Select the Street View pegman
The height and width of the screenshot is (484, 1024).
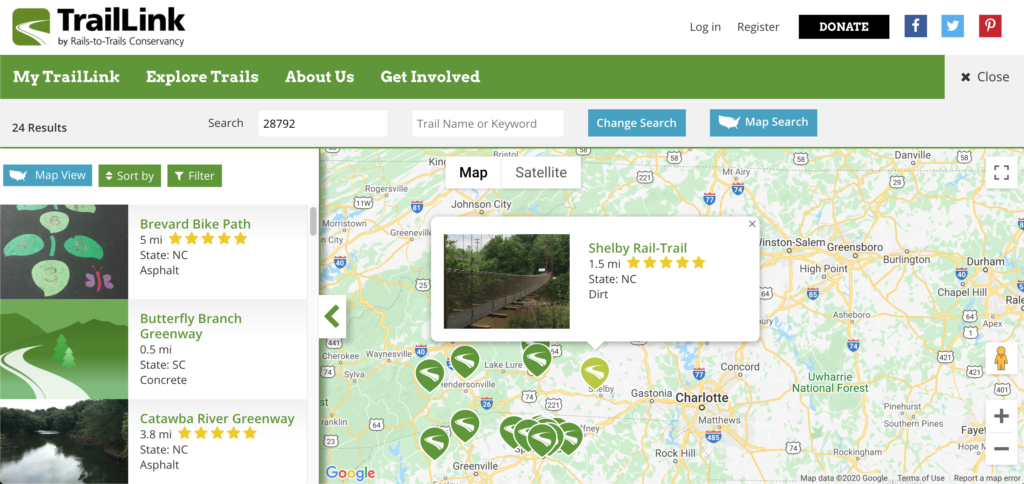pos(1001,359)
